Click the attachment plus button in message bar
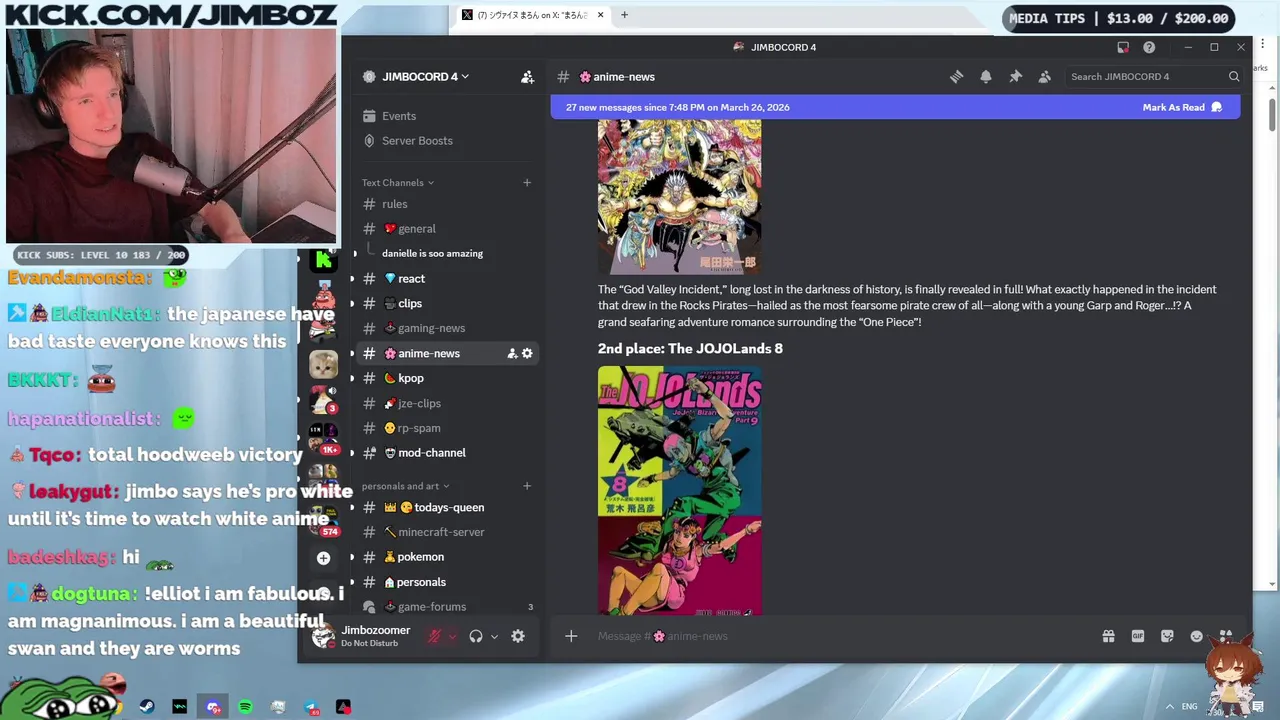The image size is (1280, 720). click(x=571, y=636)
